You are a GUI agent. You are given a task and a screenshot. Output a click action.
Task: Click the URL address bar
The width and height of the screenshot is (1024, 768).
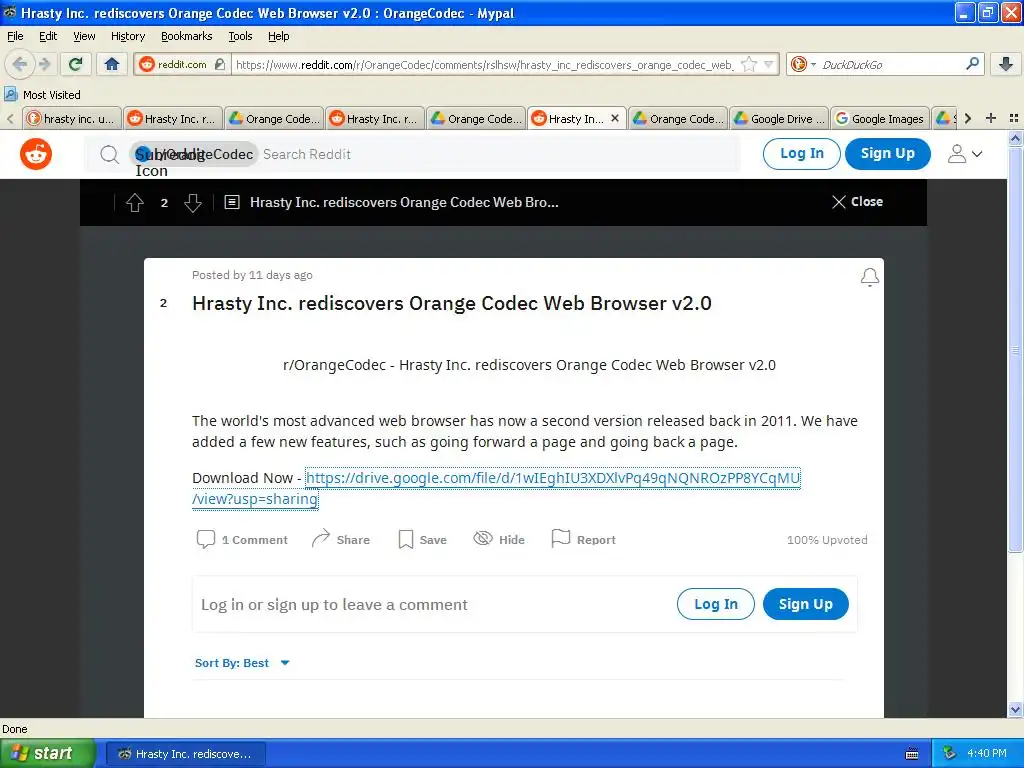483,64
